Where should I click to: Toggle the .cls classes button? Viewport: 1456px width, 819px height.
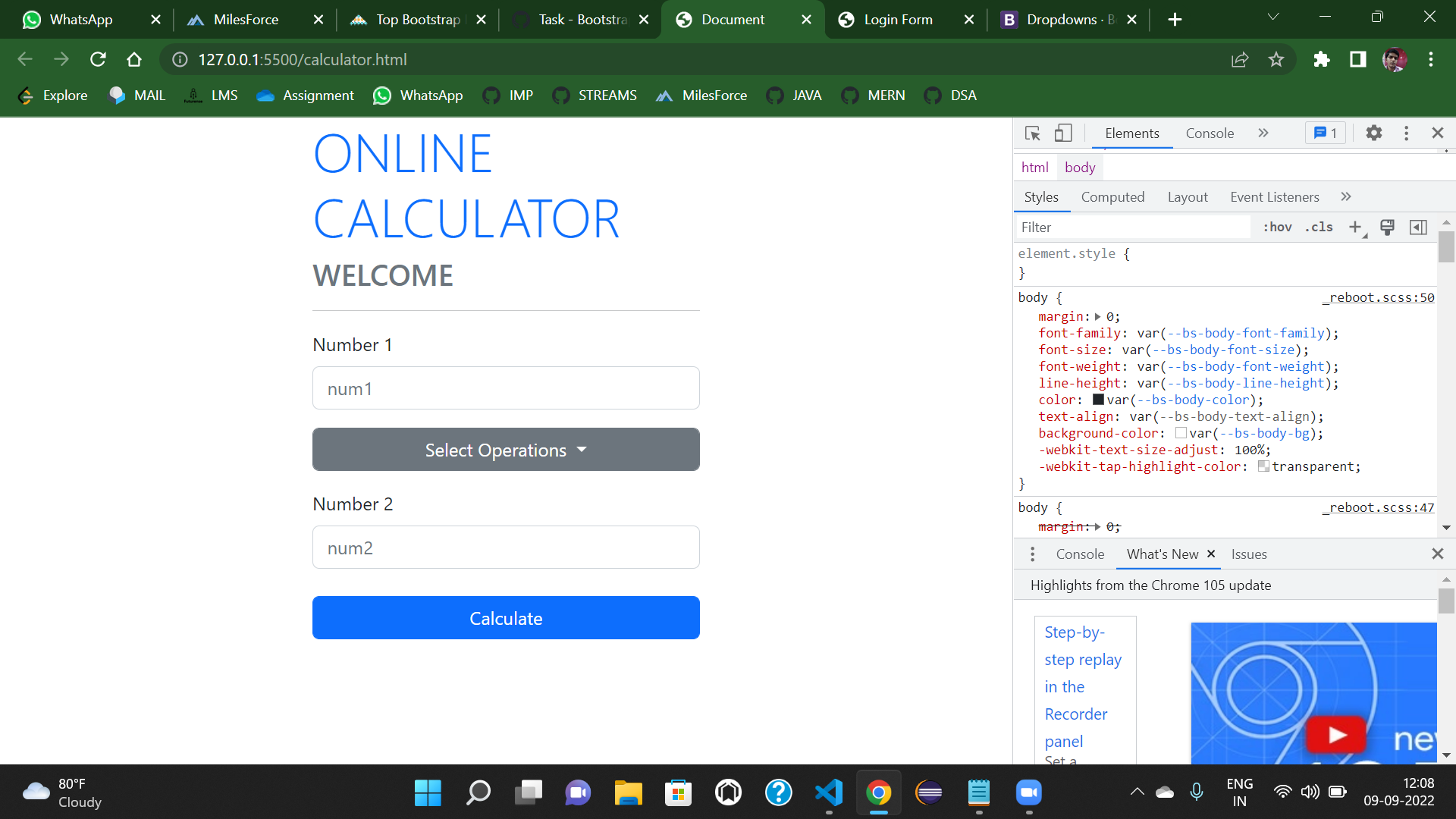[x=1319, y=227]
